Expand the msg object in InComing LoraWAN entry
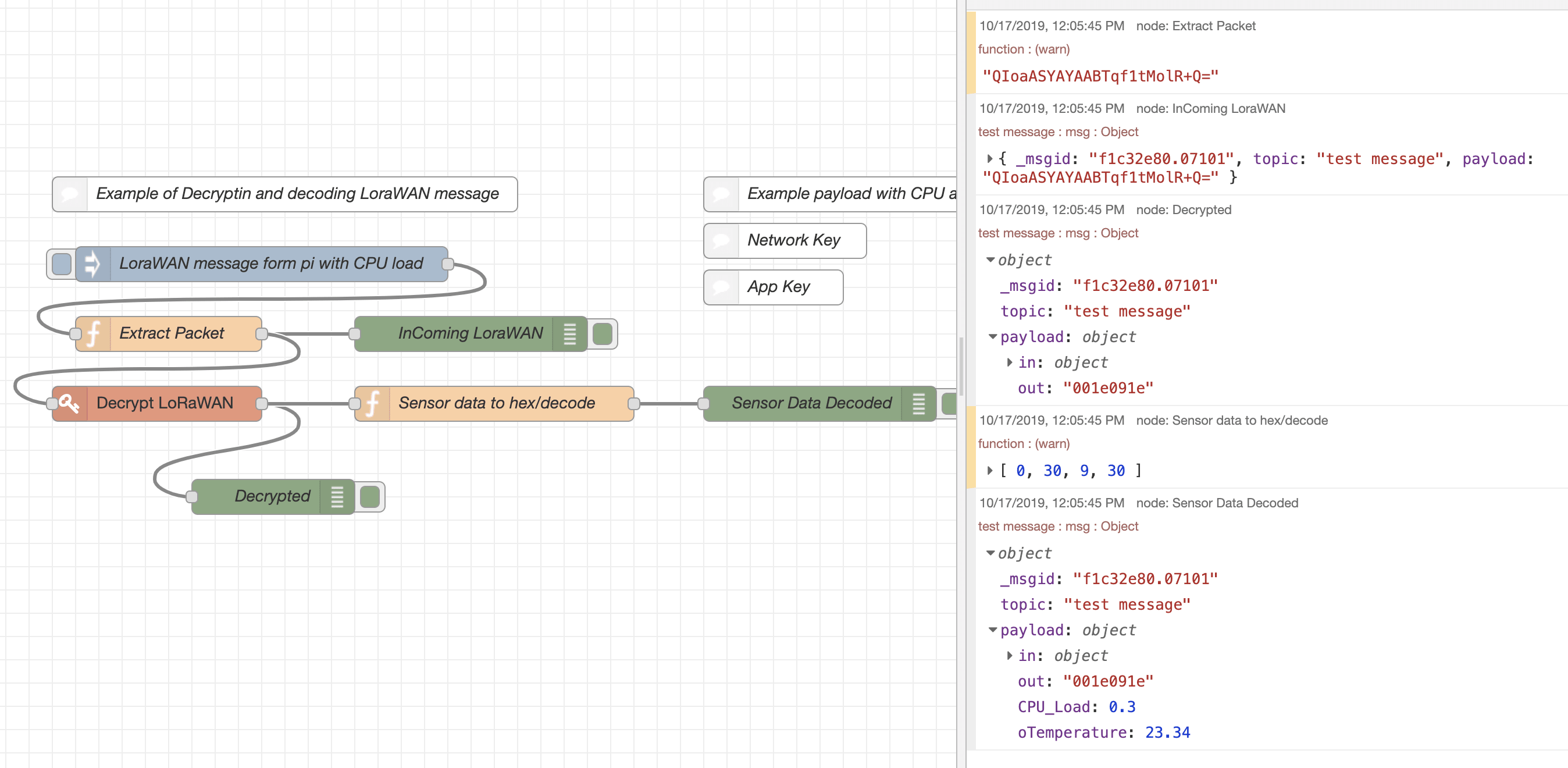The height and width of the screenshot is (768, 1568). [990, 158]
